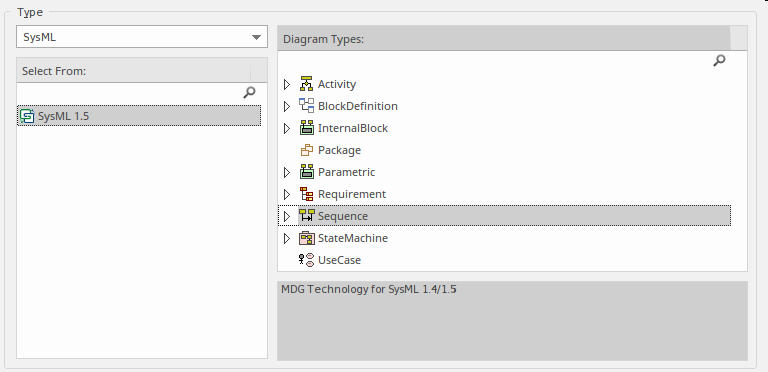Click the Diagram Types search magnifier
This screenshot has height=372, width=768.
coord(719,61)
